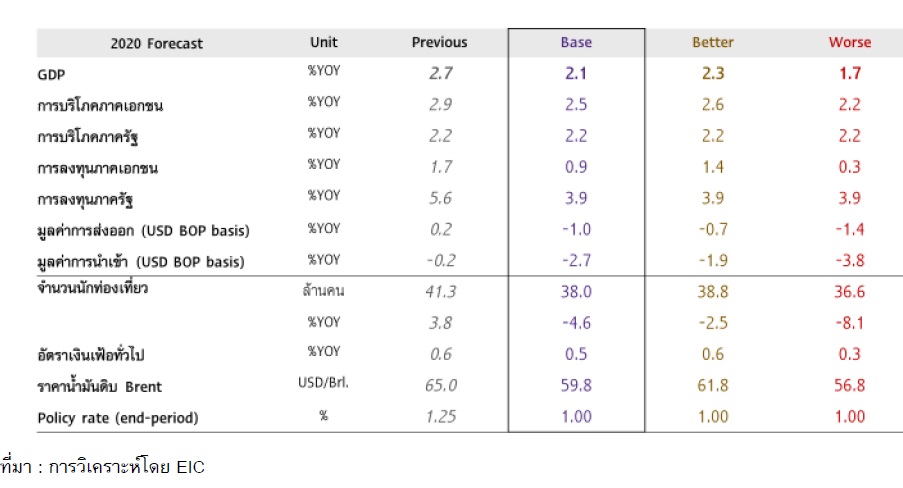Click the export value (USD BOP basis) row label
The image size is (903, 488).
pos(142,231)
